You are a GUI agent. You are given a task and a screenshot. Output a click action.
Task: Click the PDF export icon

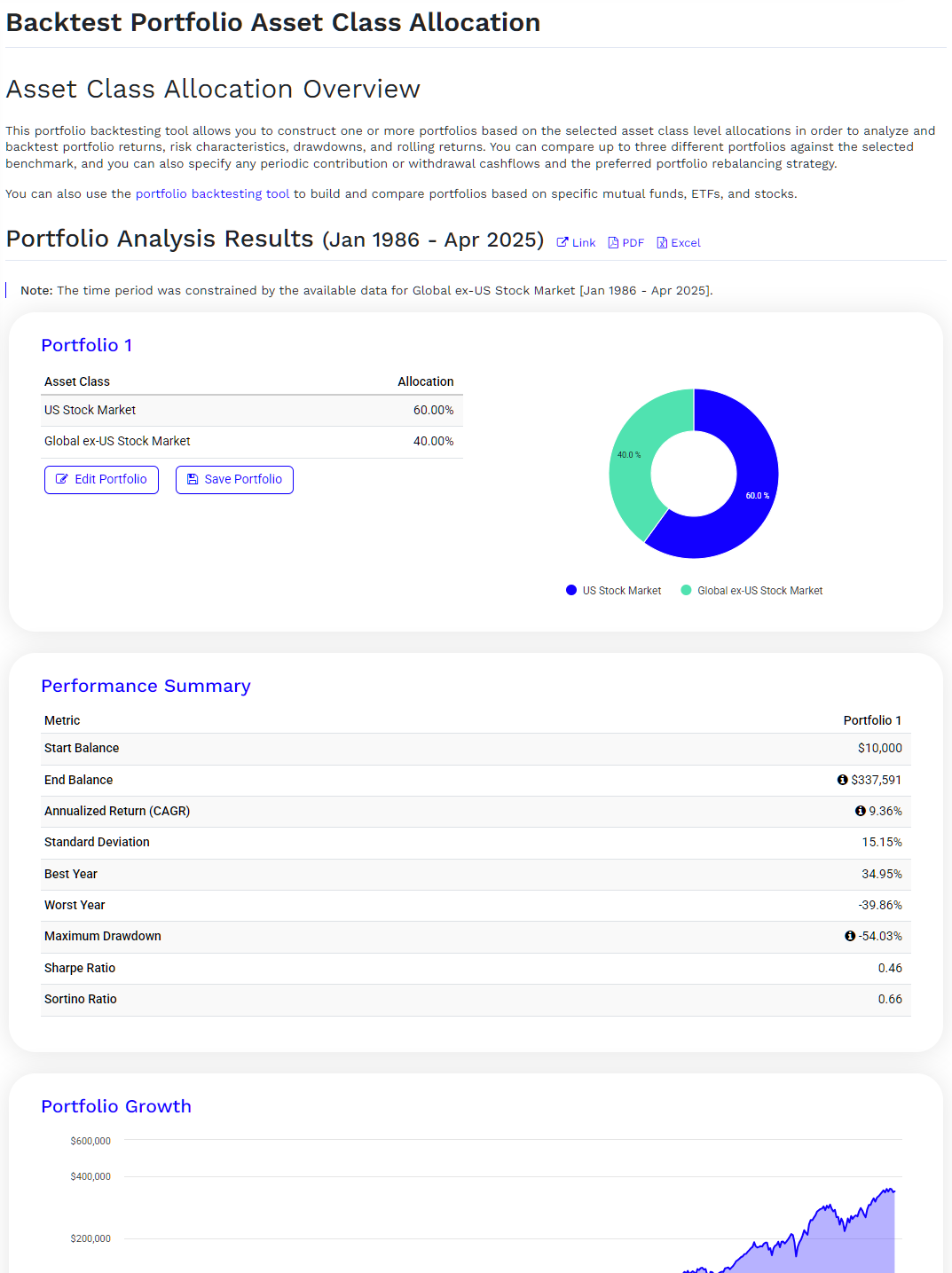pyautogui.click(x=613, y=243)
